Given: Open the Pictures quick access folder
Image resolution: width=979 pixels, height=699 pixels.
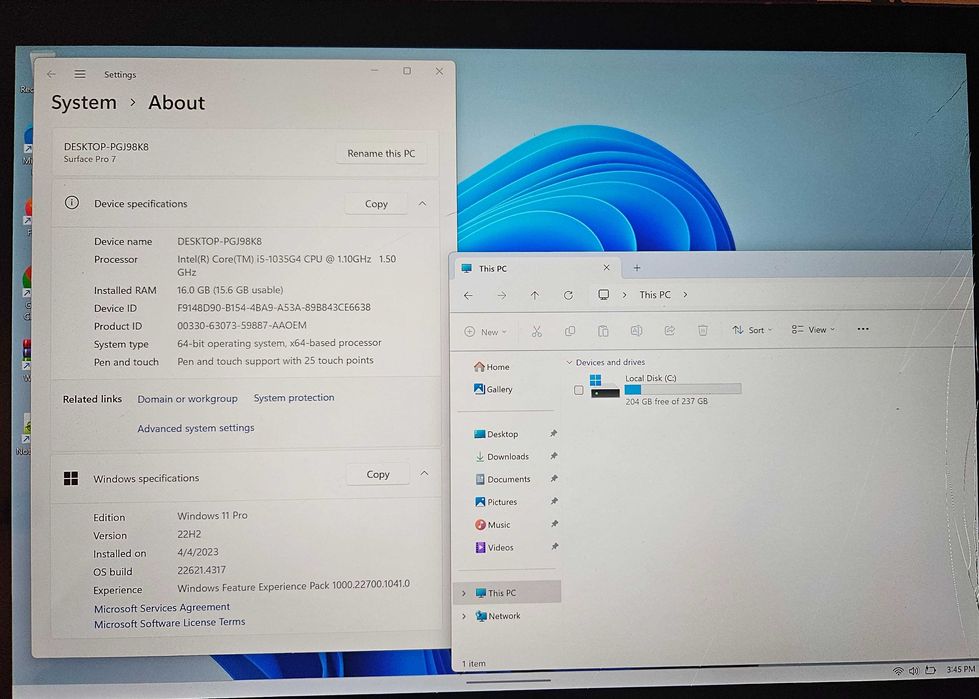Looking at the screenshot, I should coord(496,502).
